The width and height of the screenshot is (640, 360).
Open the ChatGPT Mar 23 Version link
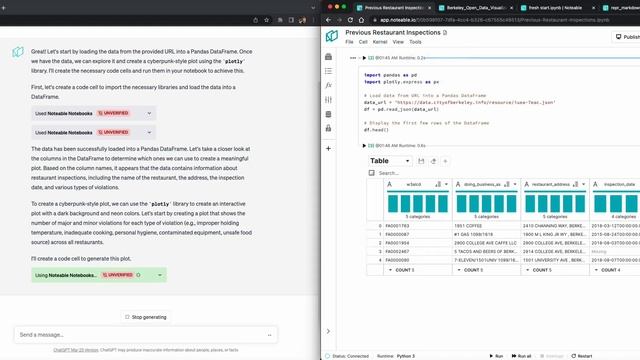coord(76,350)
